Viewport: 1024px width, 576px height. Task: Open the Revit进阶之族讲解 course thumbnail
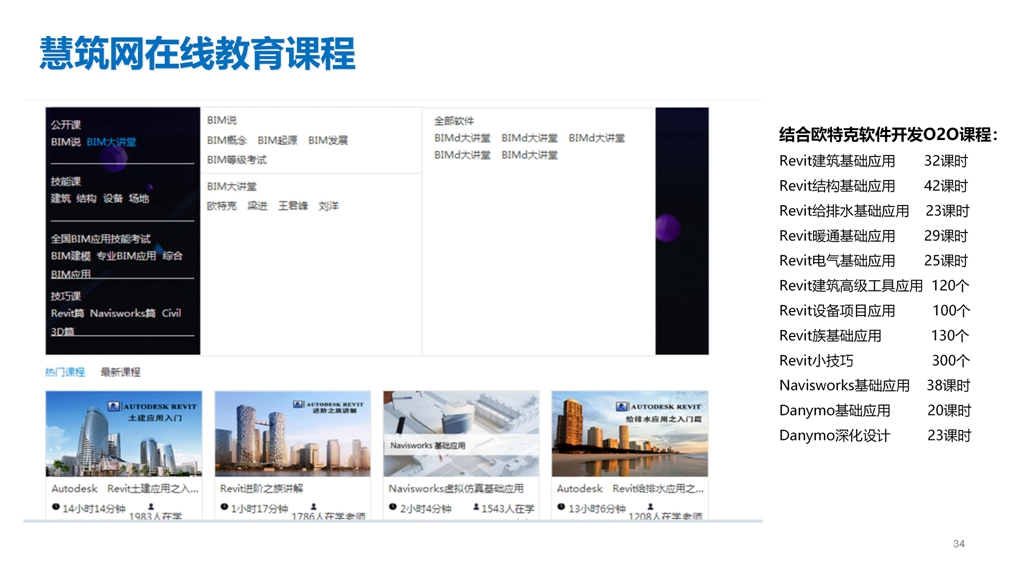tap(293, 434)
